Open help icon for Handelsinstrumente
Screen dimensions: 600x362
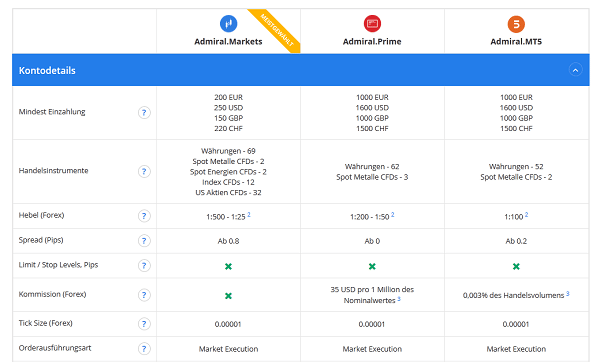[144, 171]
